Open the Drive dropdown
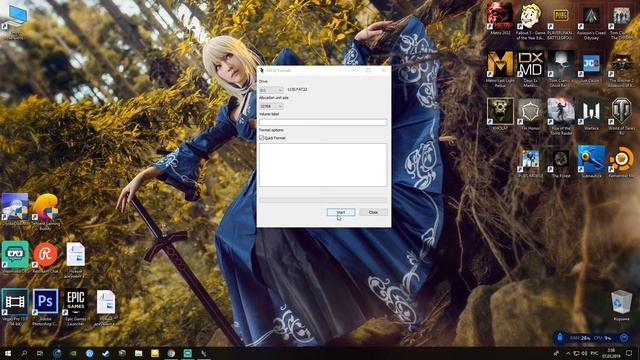This screenshot has width=640, height=360. (x=271, y=90)
